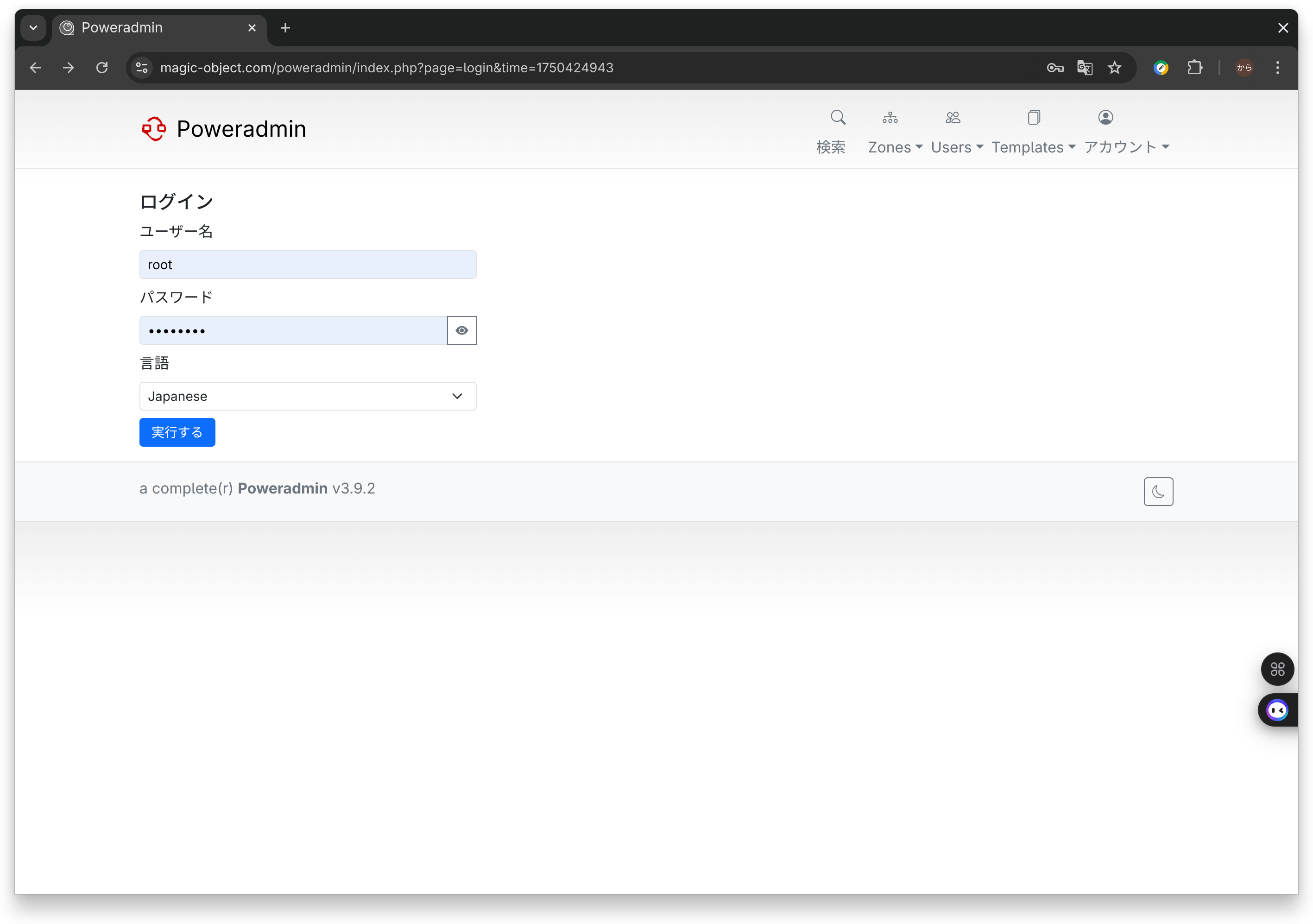Click the browser back arrow
Viewport: 1313px width, 924px height.
(x=35, y=68)
